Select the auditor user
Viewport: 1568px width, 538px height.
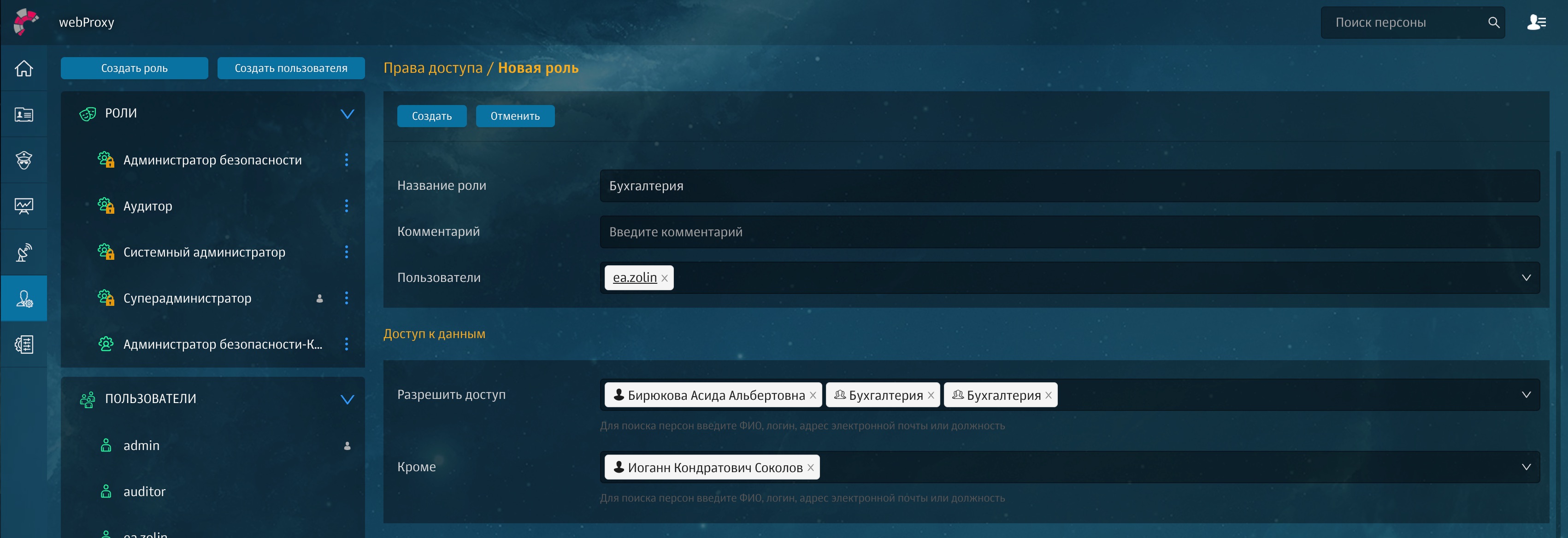pos(144,492)
